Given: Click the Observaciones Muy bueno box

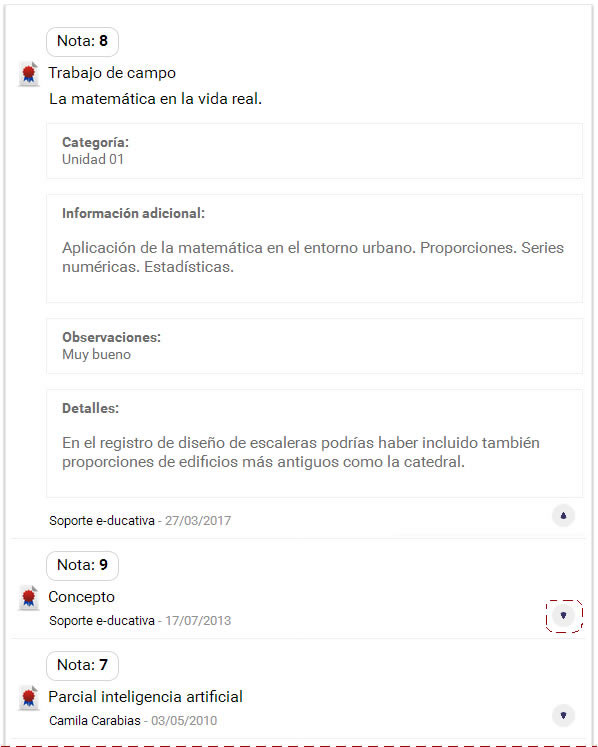Looking at the screenshot, I should click(x=314, y=346).
